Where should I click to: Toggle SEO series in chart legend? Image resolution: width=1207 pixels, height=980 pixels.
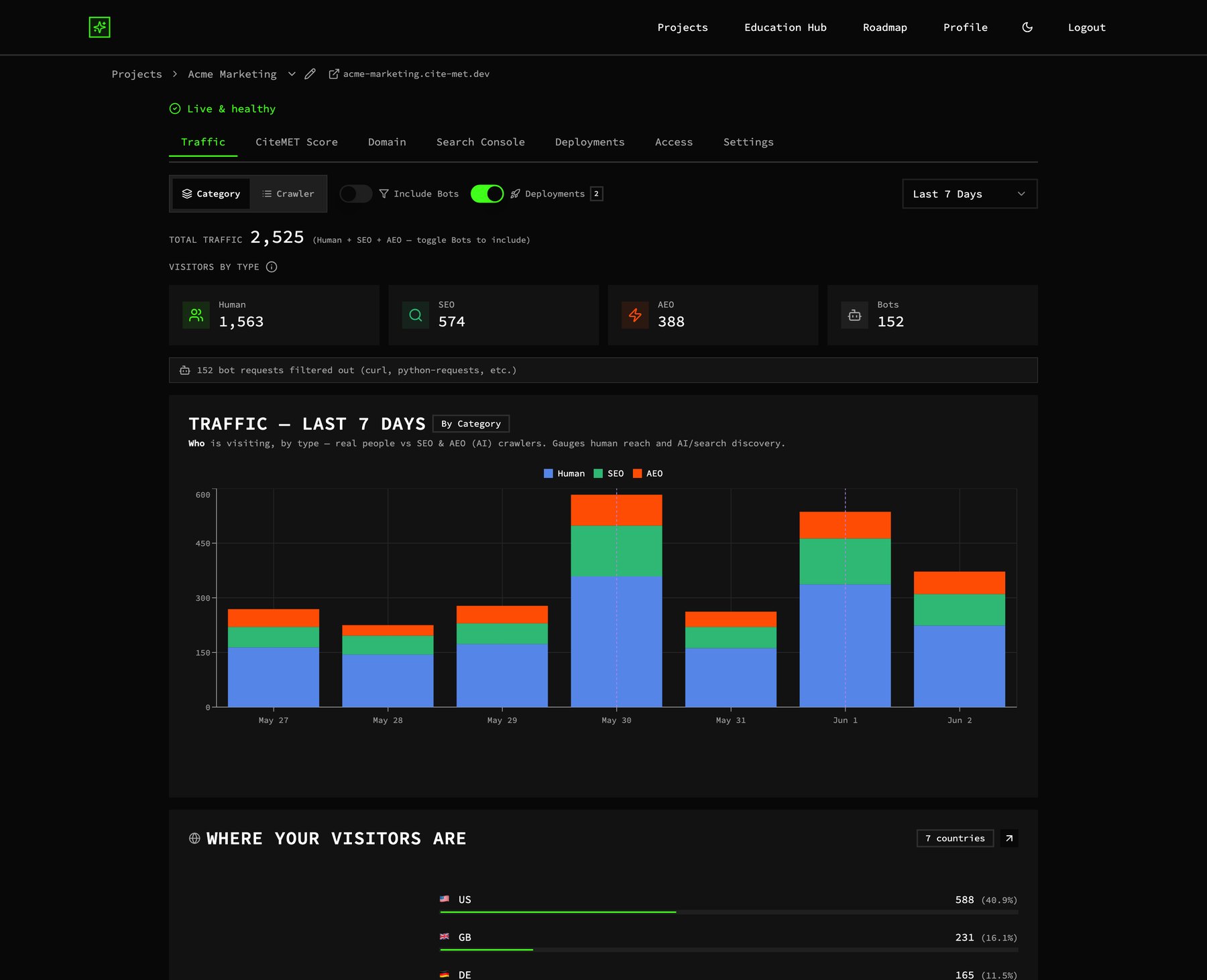pos(609,473)
